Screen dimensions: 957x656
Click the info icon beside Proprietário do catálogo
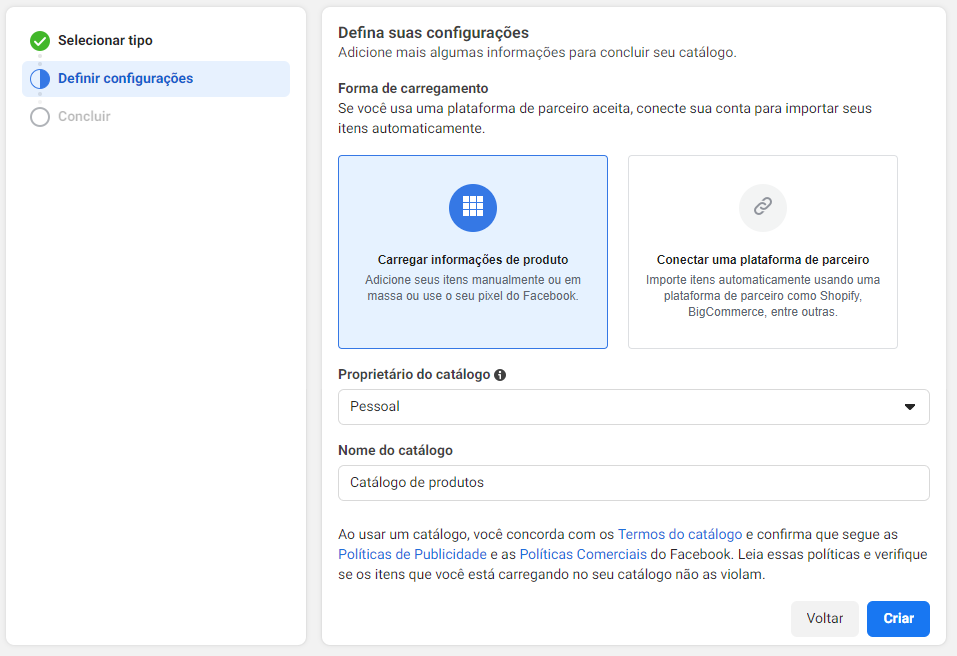500,375
